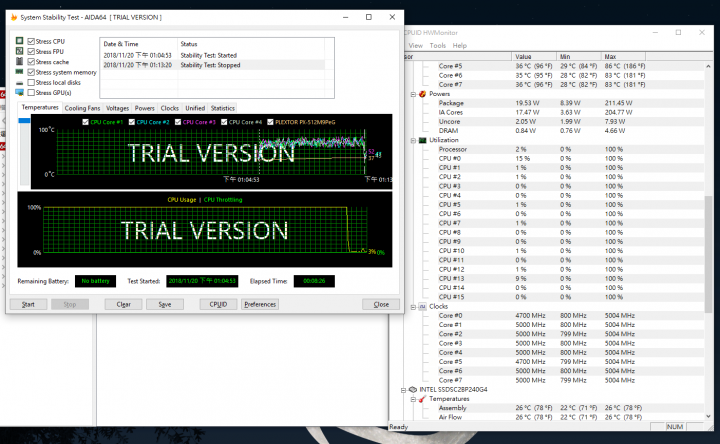Uncheck CPU Core #4 in temperature graph
Viewport: 720px width, 444px height.
click(224, 122)
